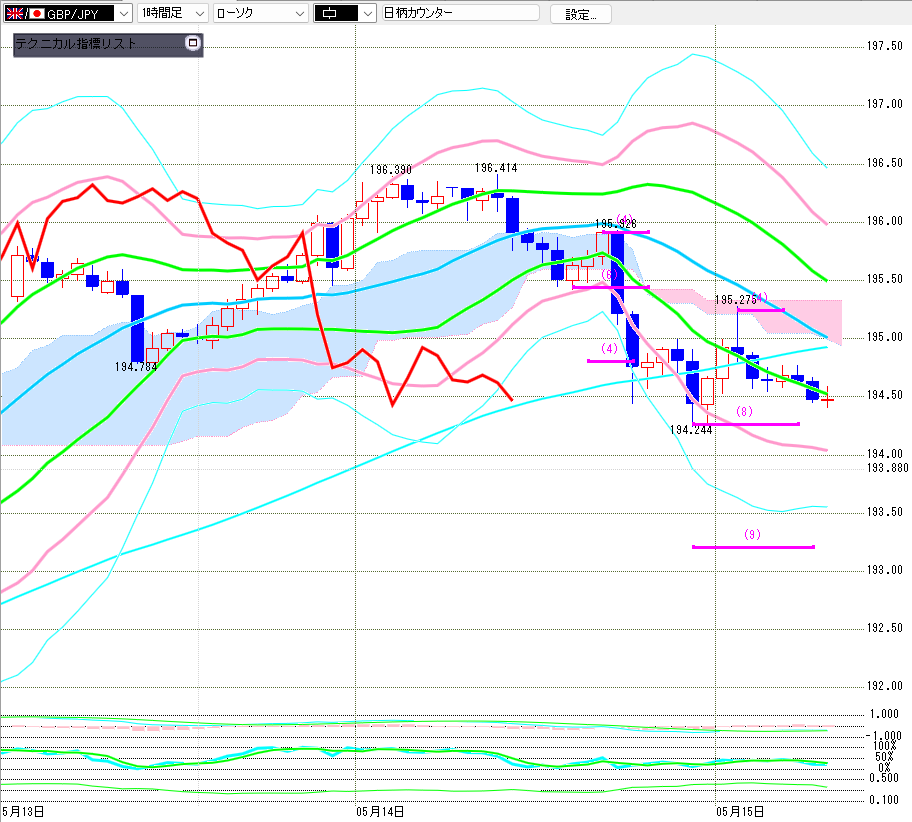
Task: Click the 196.50 price axis label
Action: [885, 163]
